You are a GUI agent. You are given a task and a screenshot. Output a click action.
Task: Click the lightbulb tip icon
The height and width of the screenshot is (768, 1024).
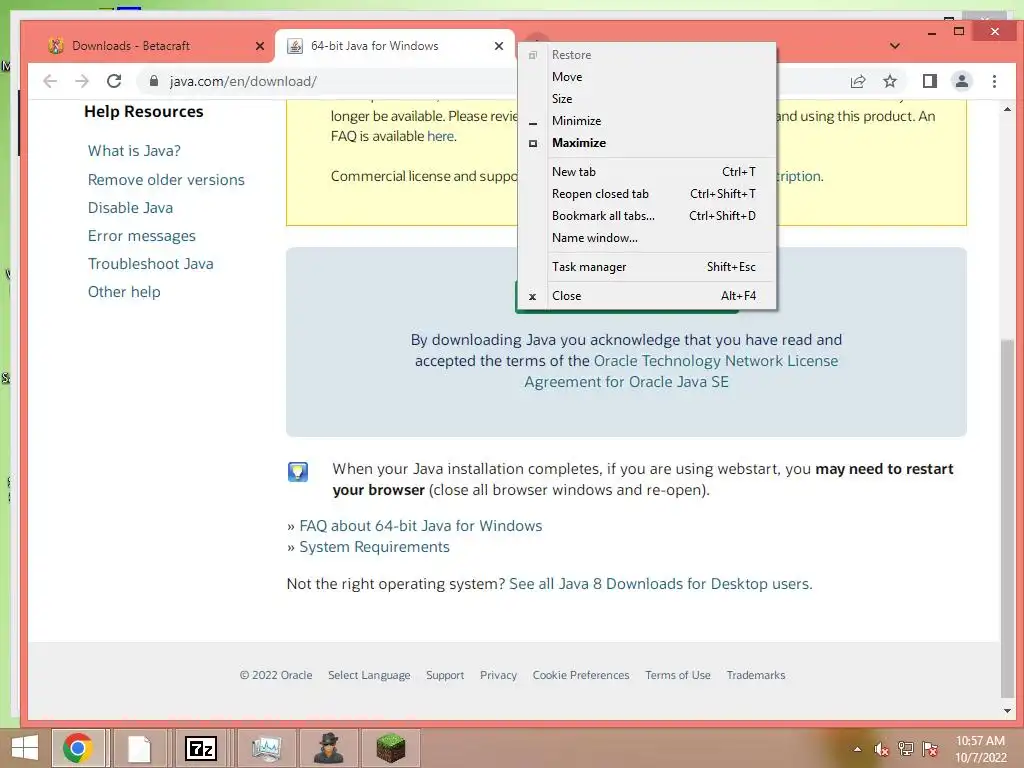[298, 472]
